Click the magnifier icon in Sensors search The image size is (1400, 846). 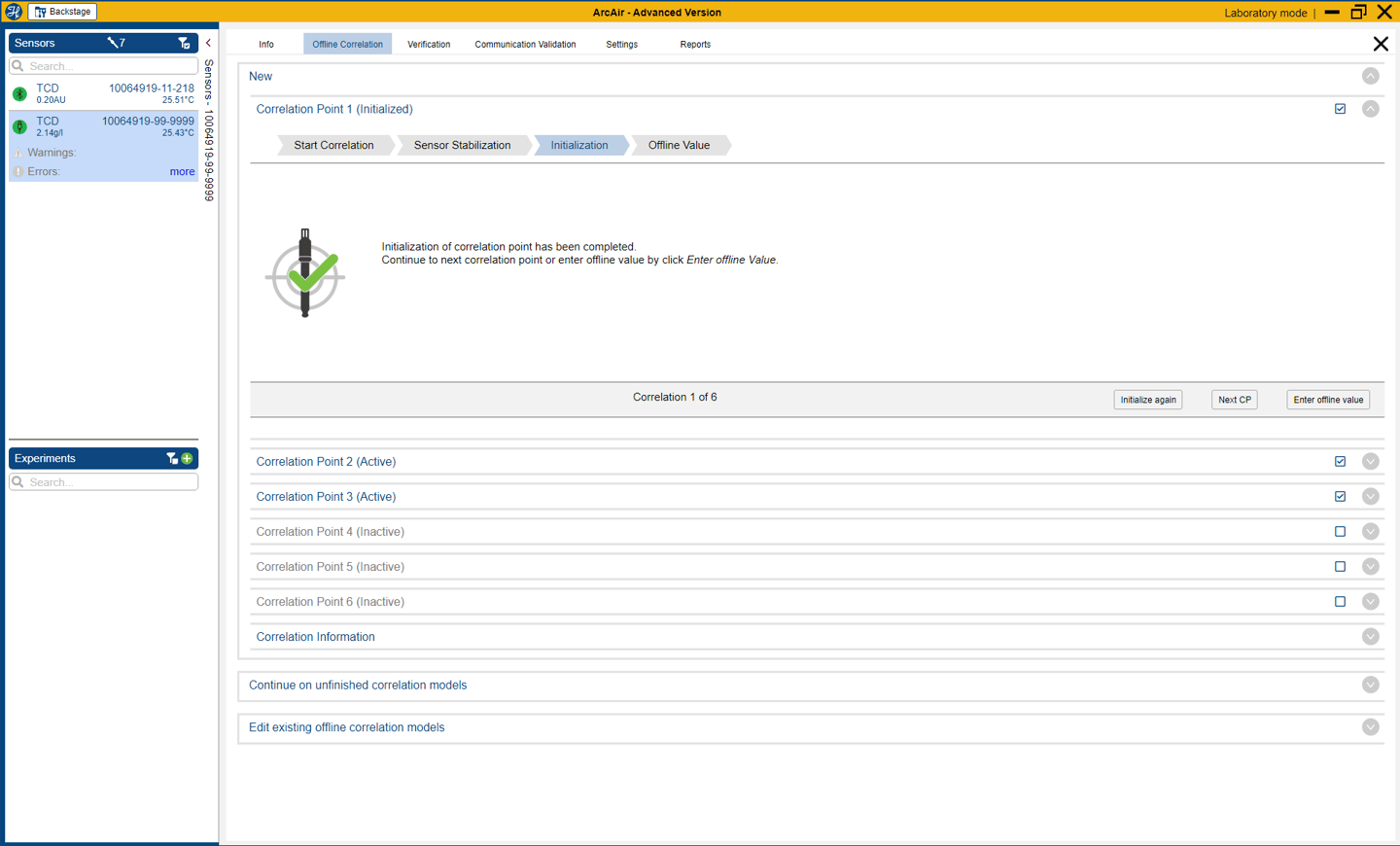click(x=17, y=66)
